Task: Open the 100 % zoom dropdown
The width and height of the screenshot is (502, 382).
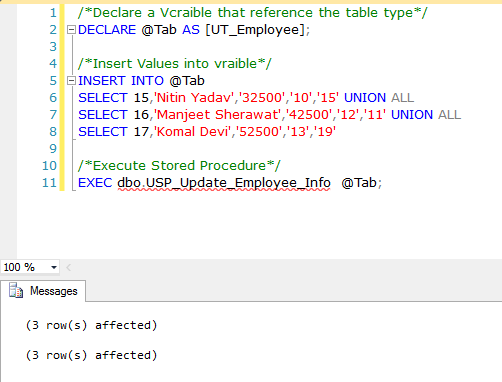Action: (54, 267)
